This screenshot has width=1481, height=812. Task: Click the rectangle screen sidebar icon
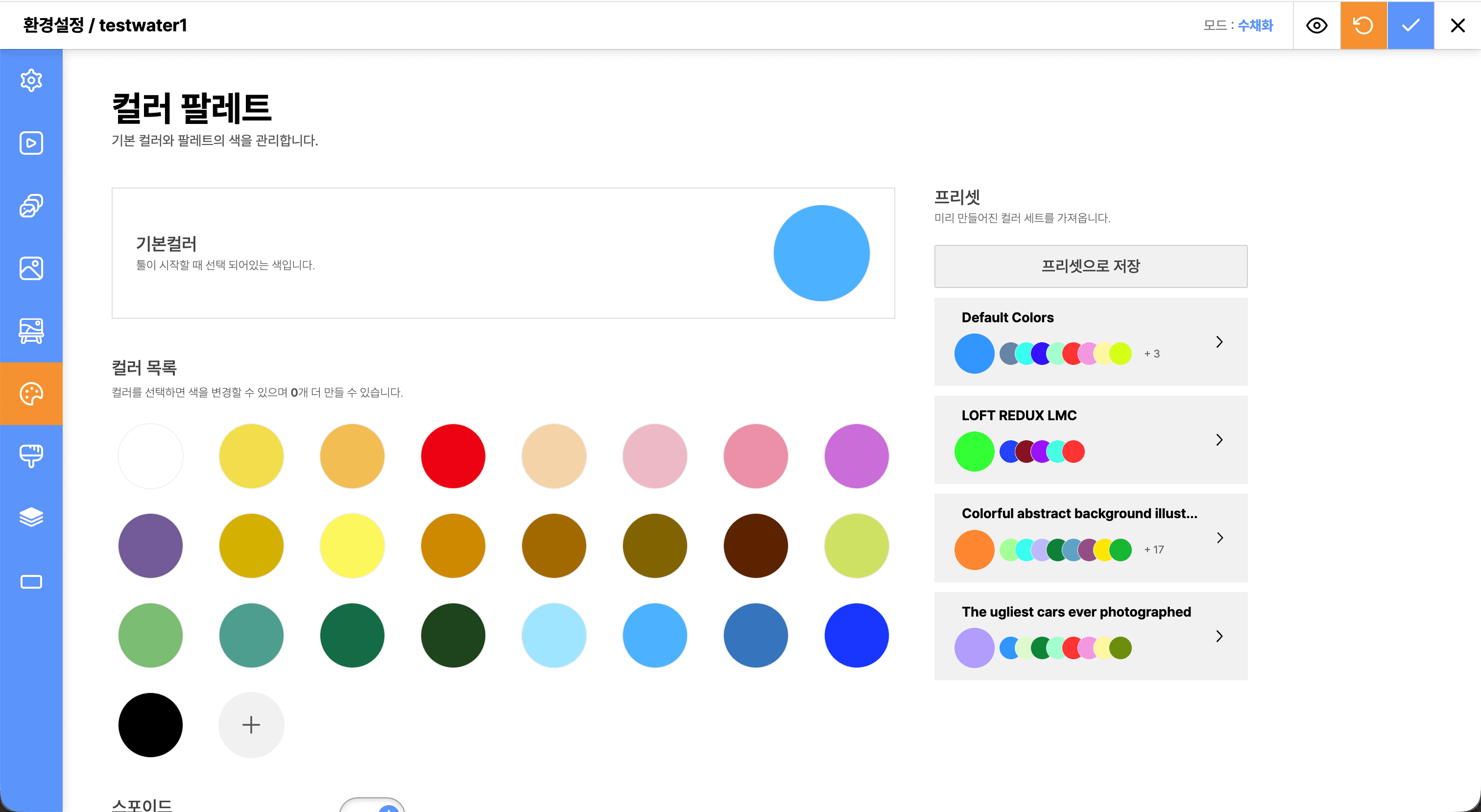tap(31, 582)
